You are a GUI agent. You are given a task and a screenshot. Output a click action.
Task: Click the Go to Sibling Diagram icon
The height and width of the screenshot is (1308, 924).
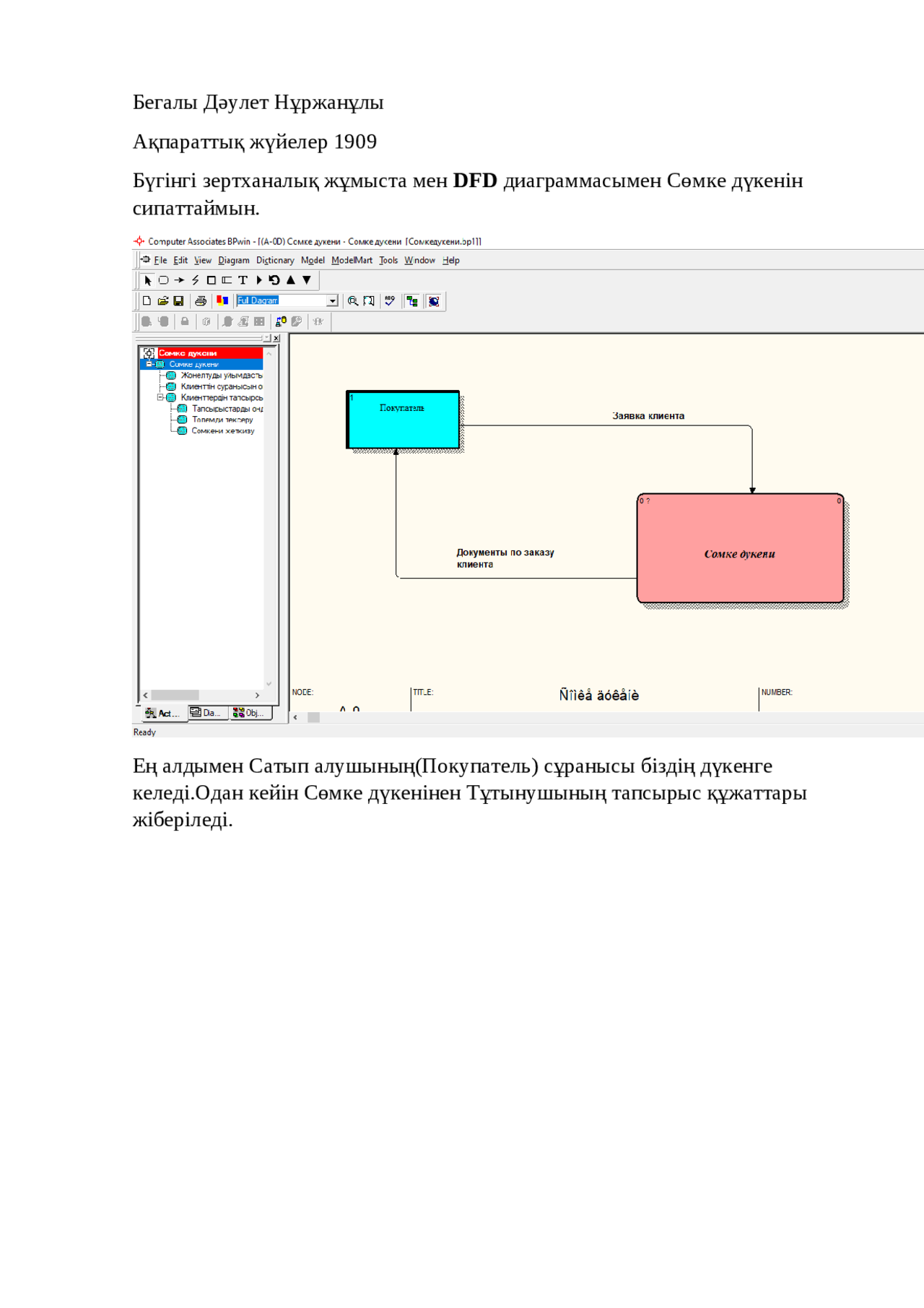tap(274, 280)
